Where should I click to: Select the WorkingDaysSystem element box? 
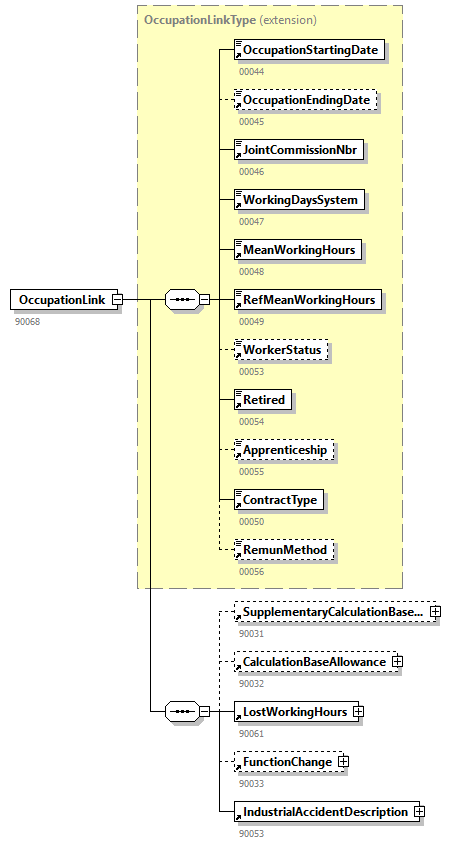point(299,200)
